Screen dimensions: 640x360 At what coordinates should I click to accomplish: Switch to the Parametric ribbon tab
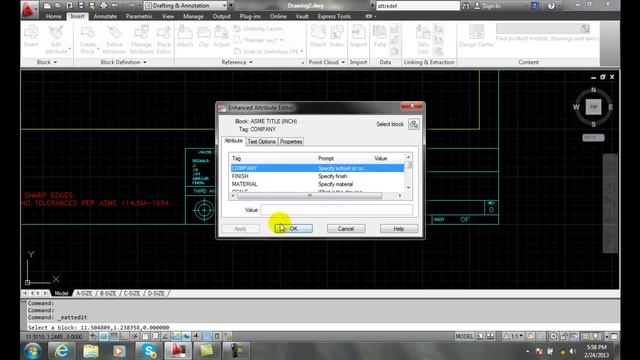coord(139,16)
